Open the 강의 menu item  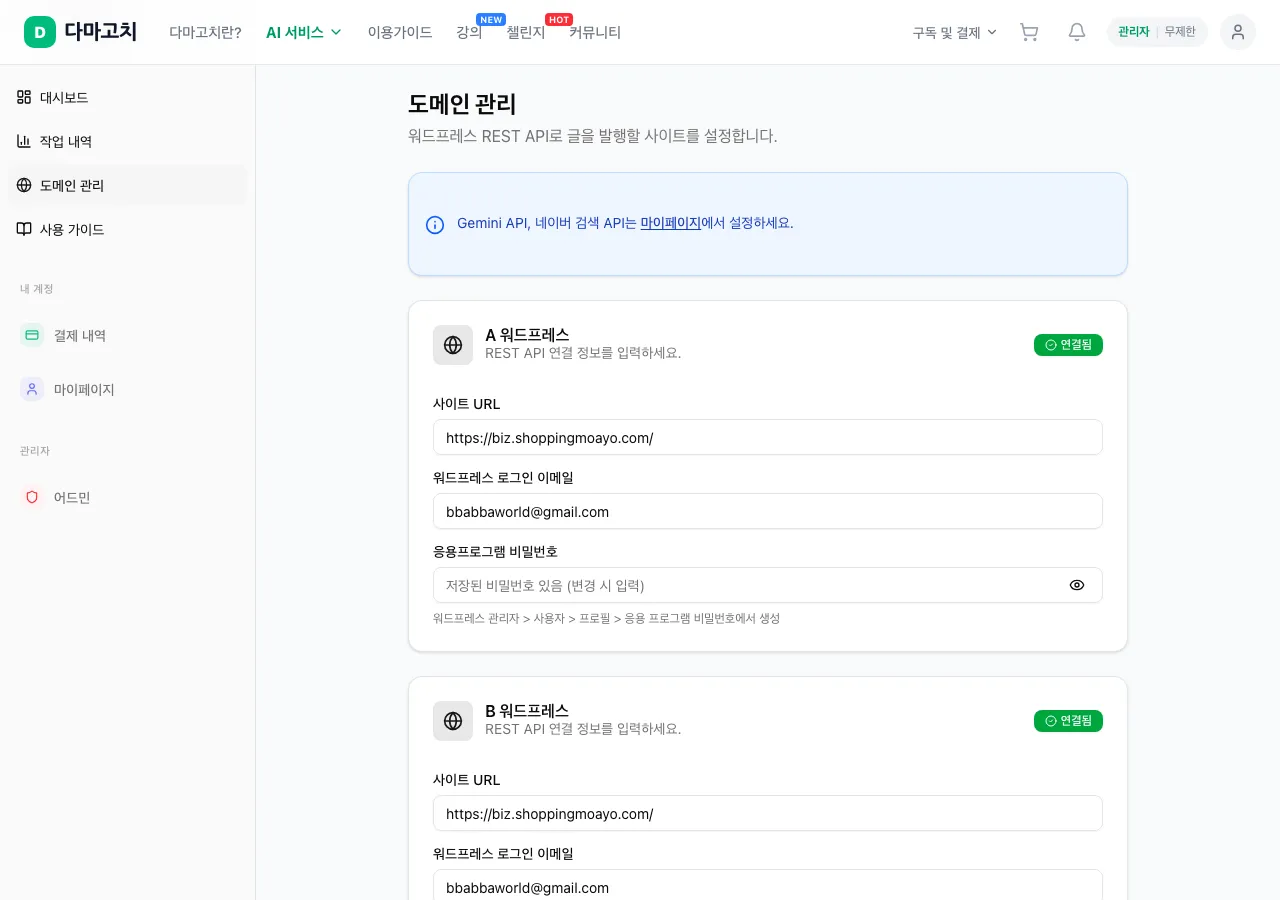pos(469,32)
